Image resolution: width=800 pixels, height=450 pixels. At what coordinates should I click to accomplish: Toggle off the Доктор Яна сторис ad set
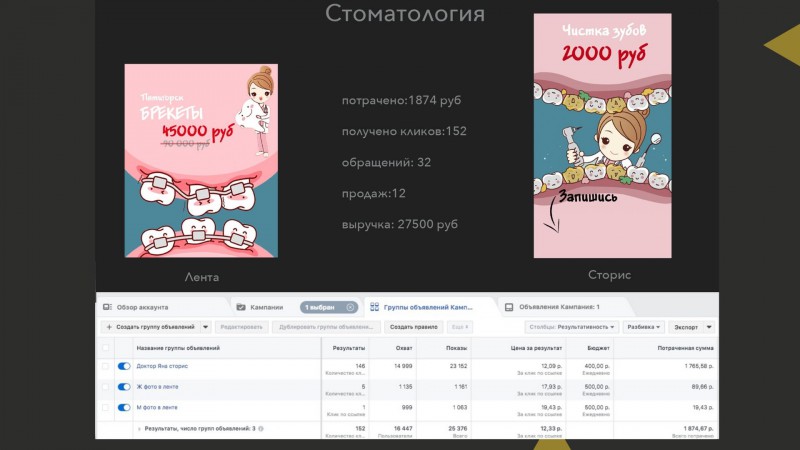pyautogui.click(x=124, y=366)
